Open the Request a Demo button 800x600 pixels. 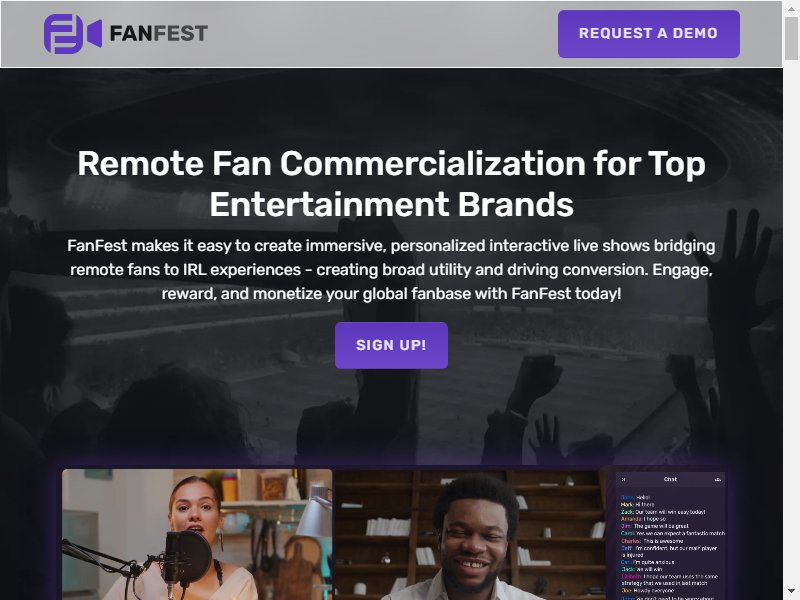(x=648, y=34)
